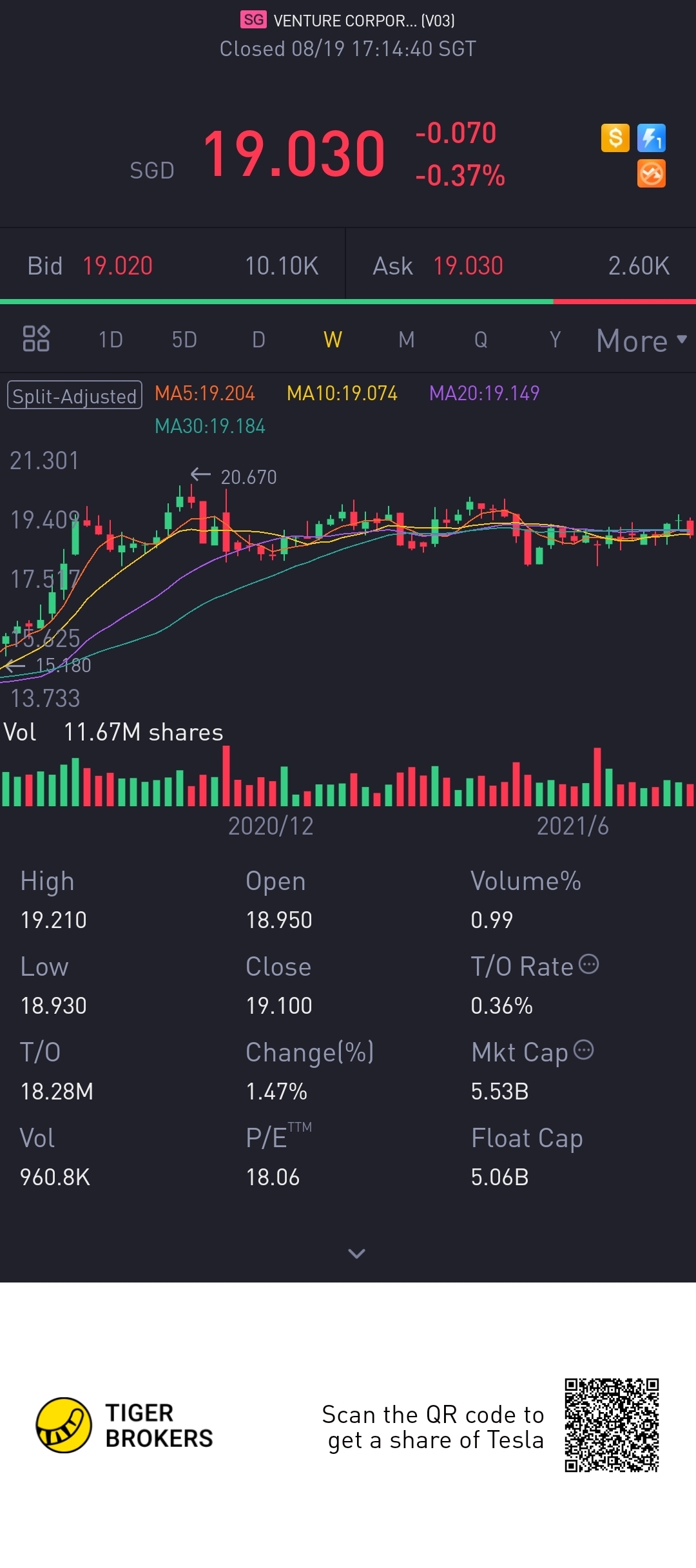The image size is (696, 1568).
Task: Tap the Ask price 19.030
Action: (468, 266)
